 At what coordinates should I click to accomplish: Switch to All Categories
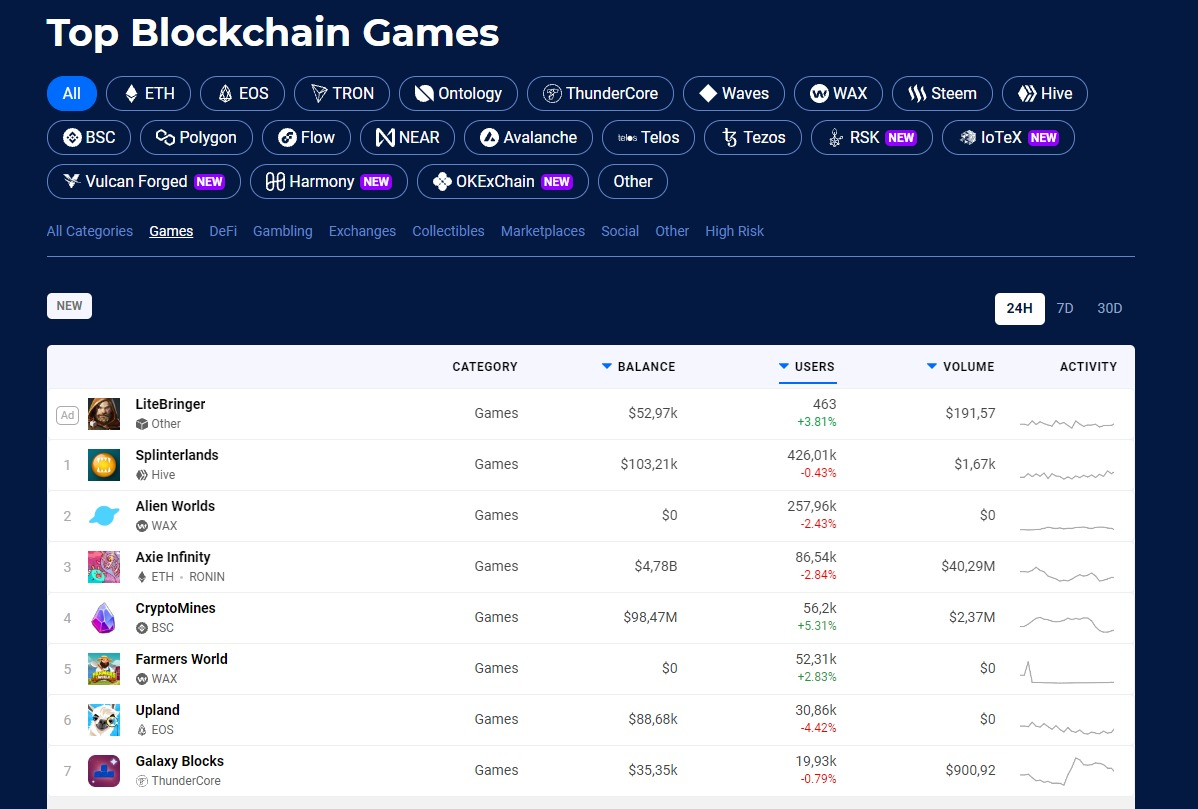click(89, 231)
